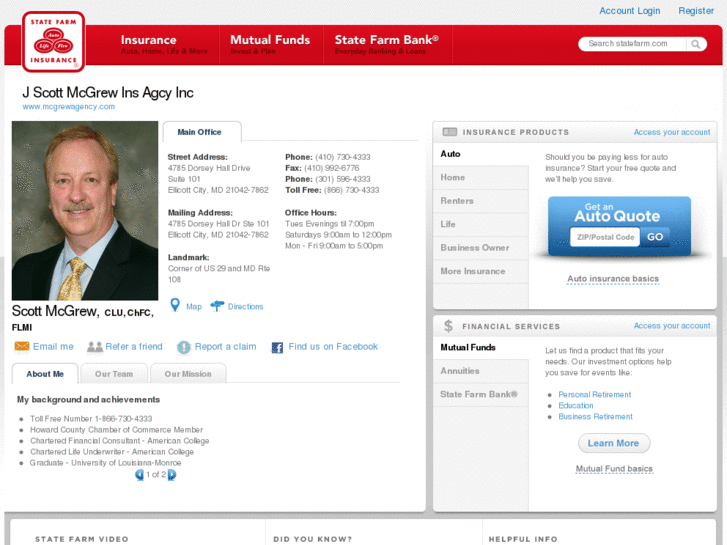Click the Learn More button
727x545 pixels.
(614, 443)
